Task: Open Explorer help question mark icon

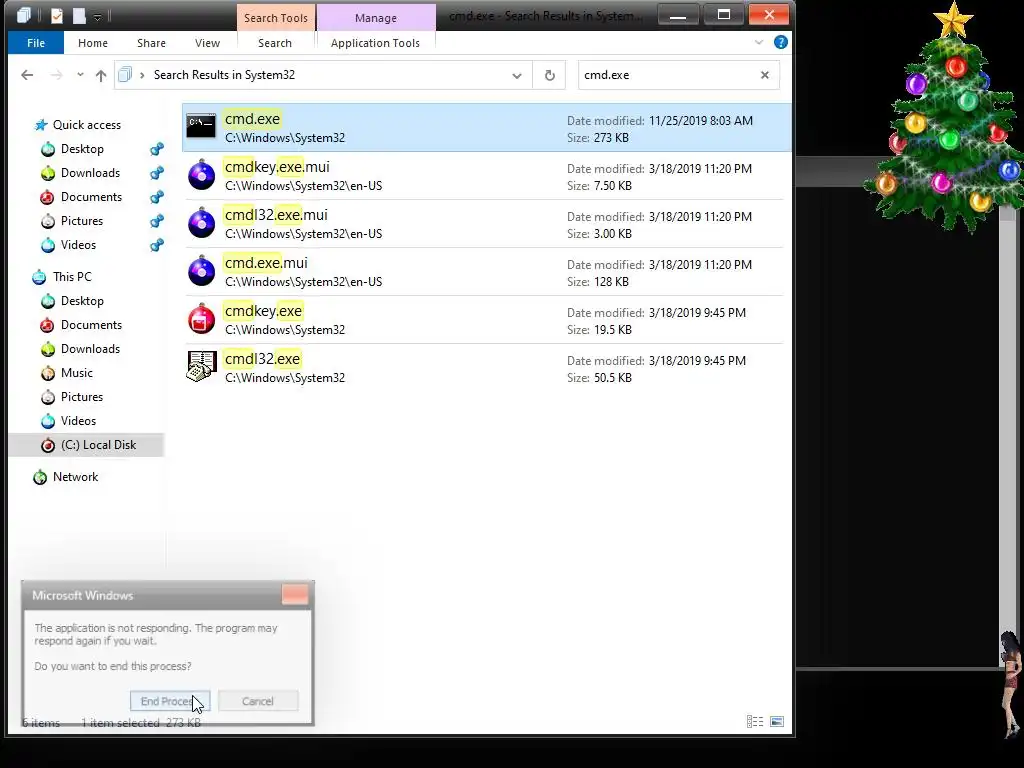Action: [x=780, y=42]
